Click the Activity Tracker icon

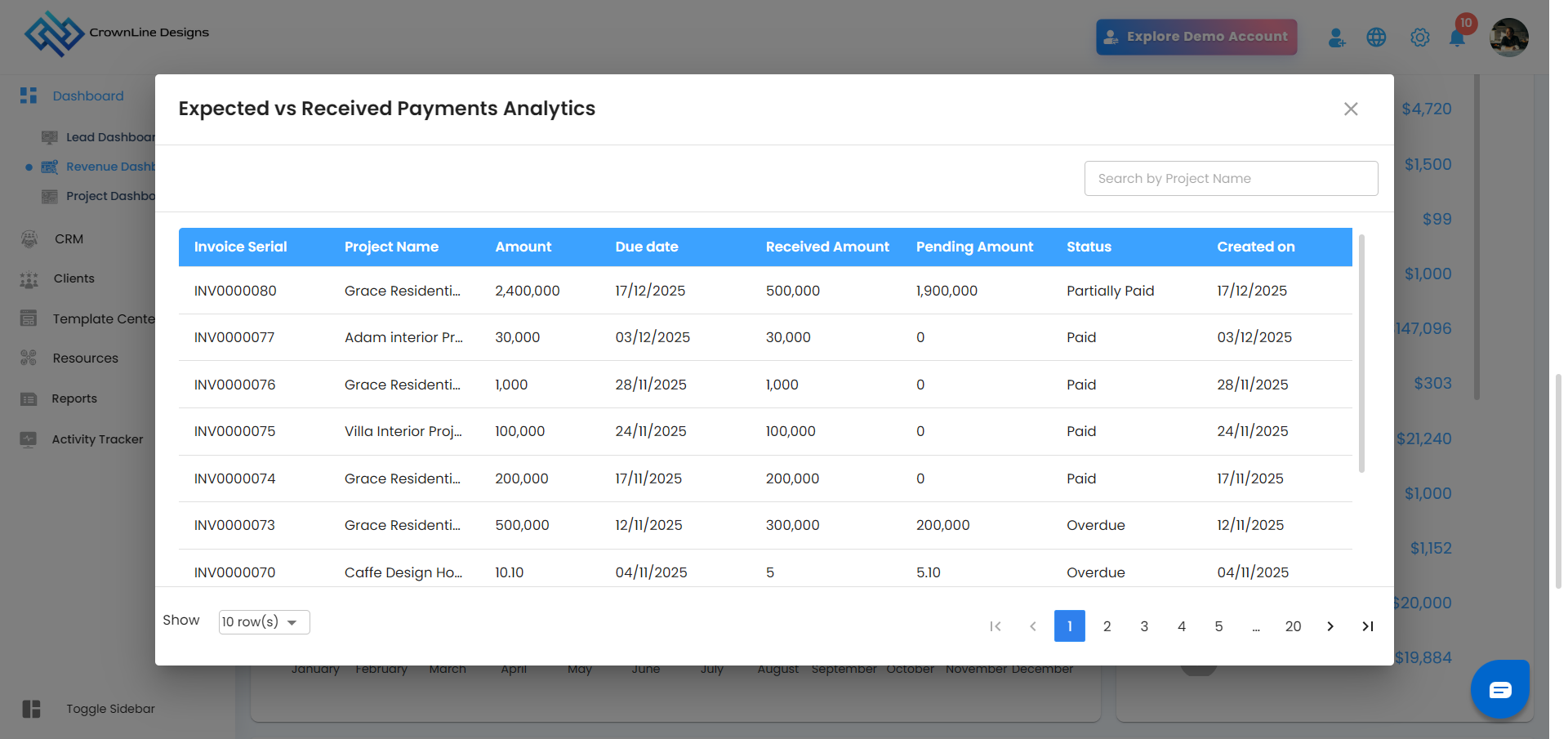pyautogui.click(x=29, y=439)
